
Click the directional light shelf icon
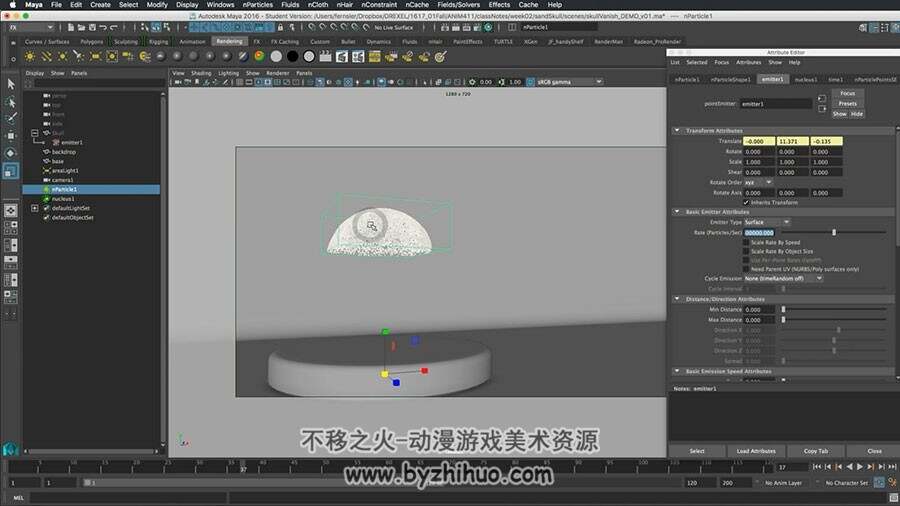coord(46,56)
